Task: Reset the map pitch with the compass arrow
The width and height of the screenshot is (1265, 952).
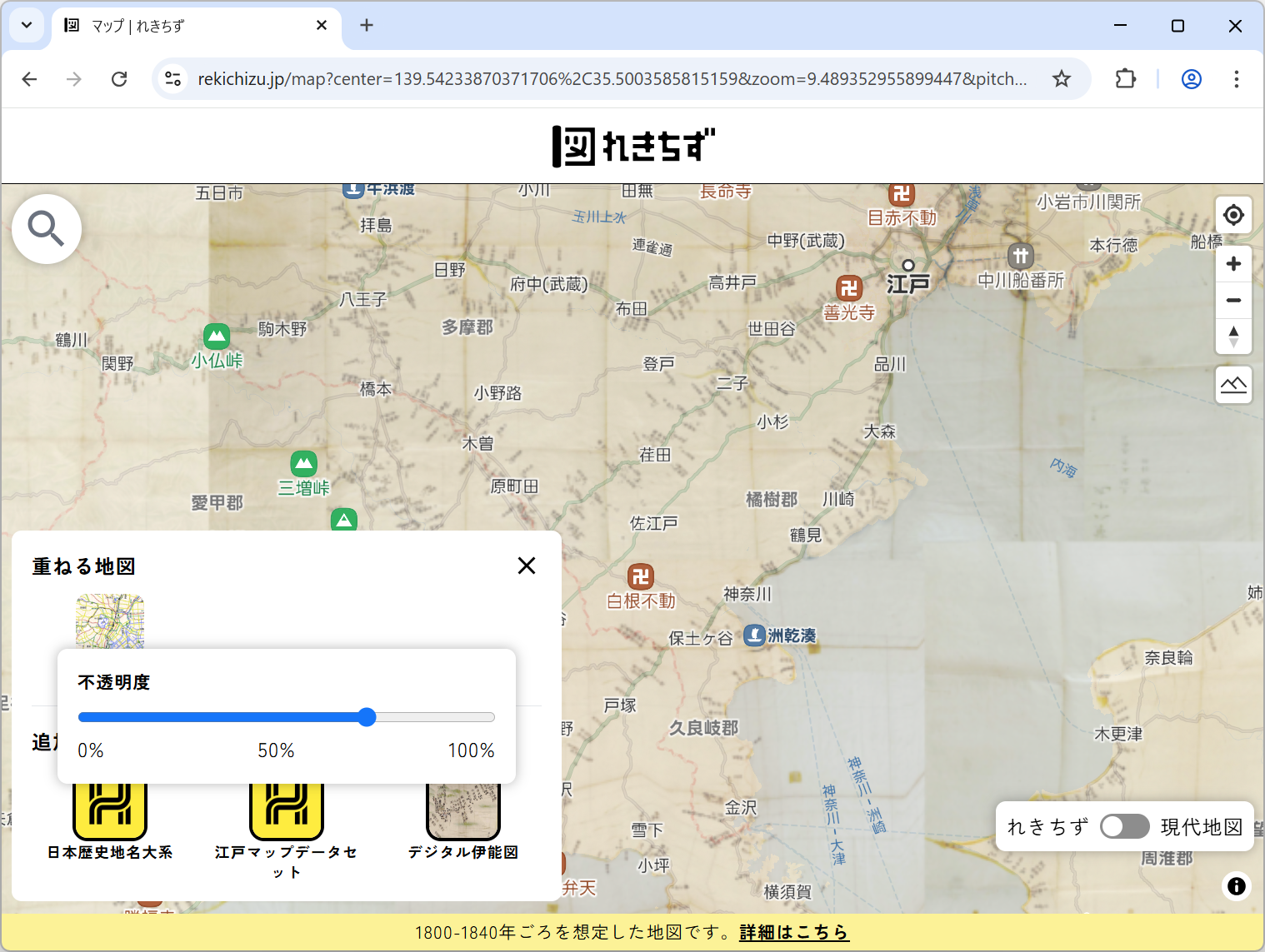Action: [x=1233, y=336]
